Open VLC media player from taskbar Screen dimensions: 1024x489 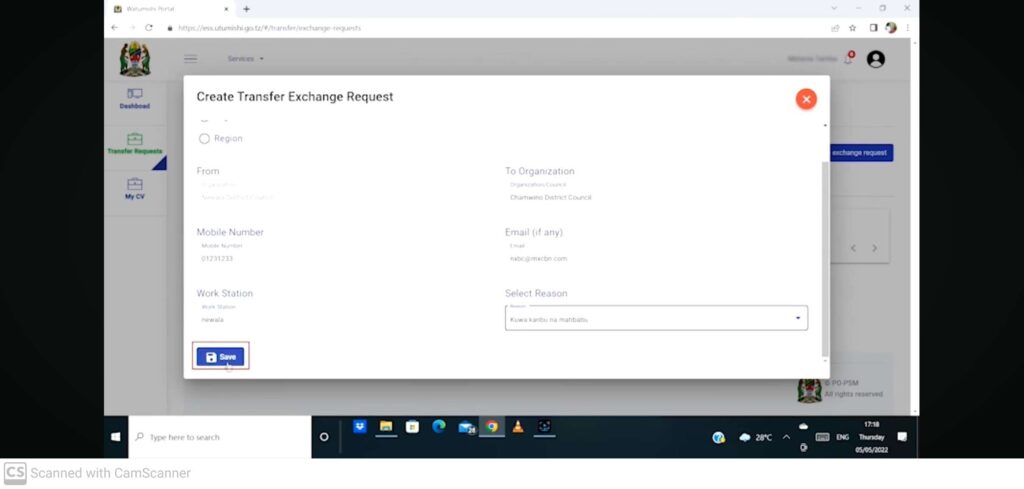point(518,426)
